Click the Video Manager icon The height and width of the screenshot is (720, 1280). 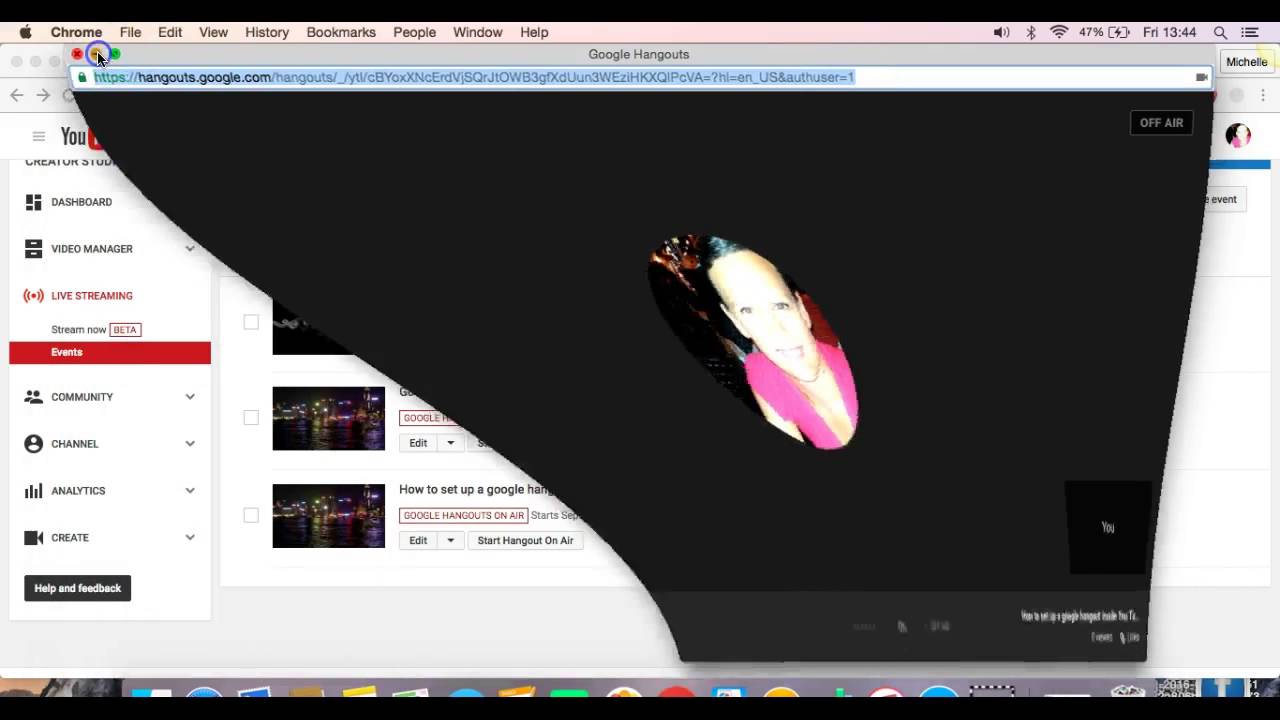[33, 249]
